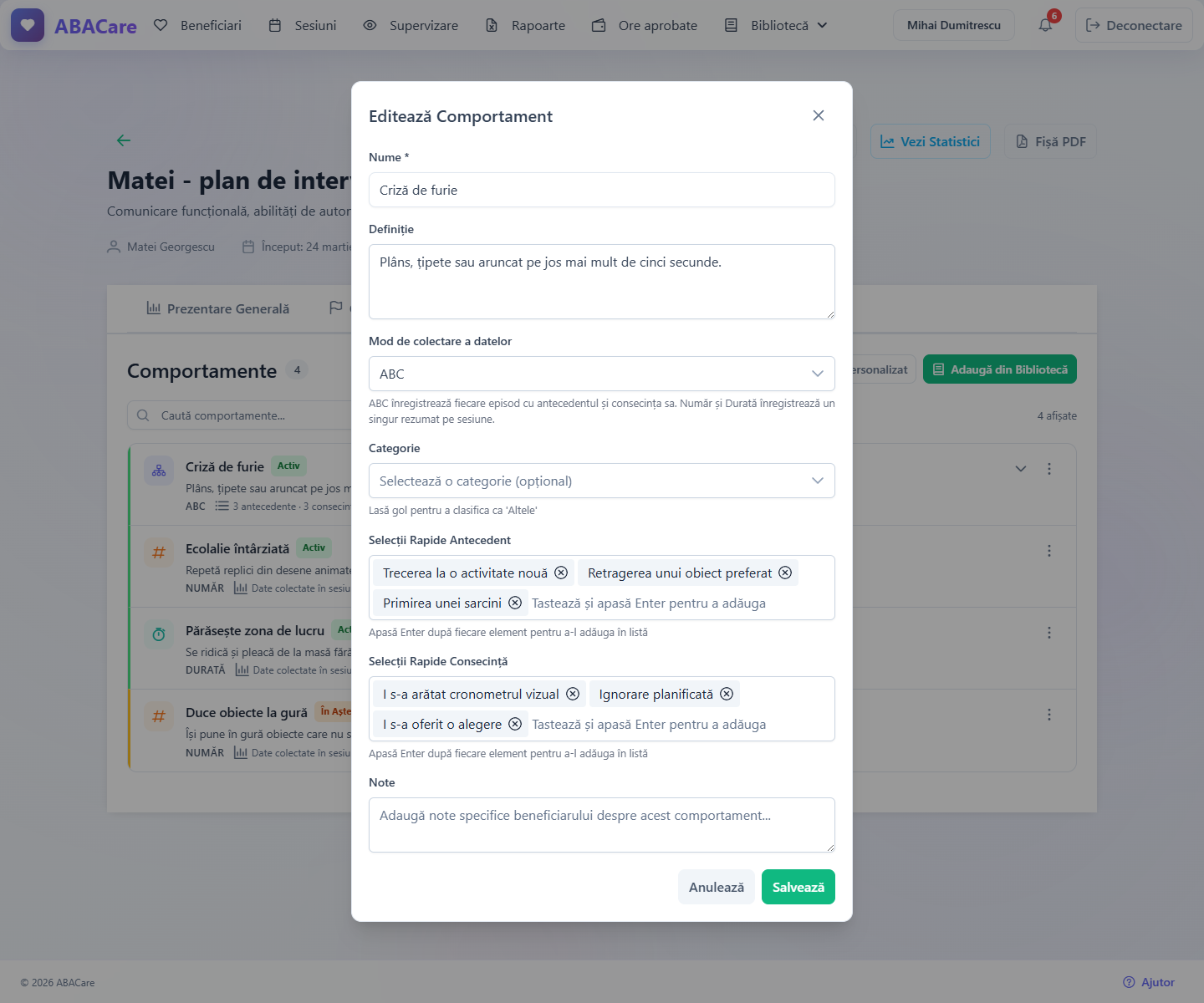Open options menu for Criză de furie
This screenshot has width=1204, height=1003.
point(1049,469)
